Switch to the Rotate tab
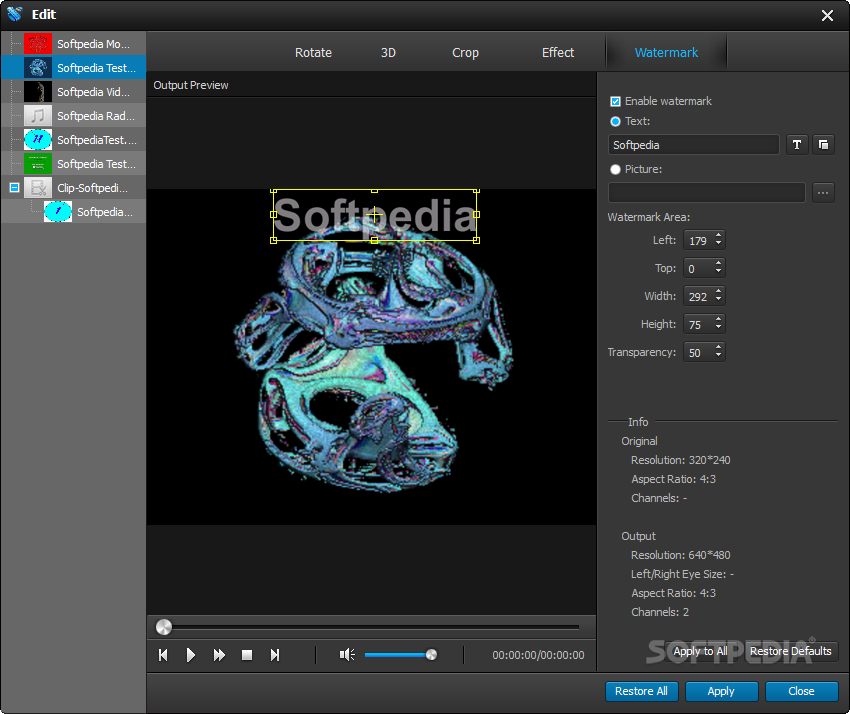This screenshot has width=850, height=714. pos(313,53)
